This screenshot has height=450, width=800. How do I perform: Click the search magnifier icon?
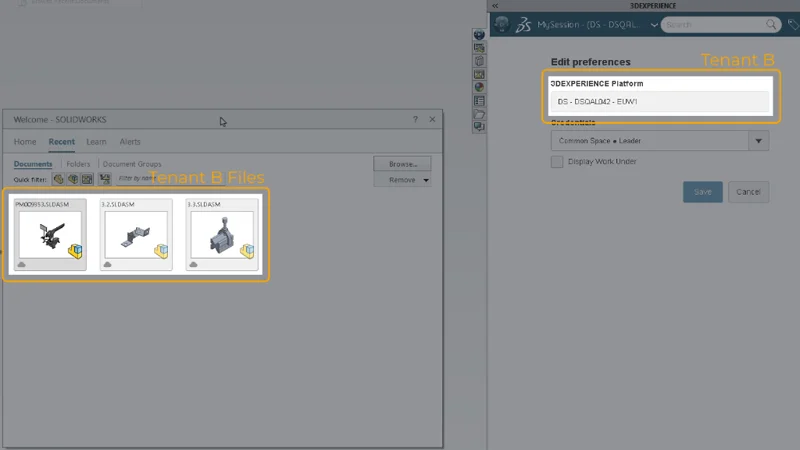(x=772, y=24)
